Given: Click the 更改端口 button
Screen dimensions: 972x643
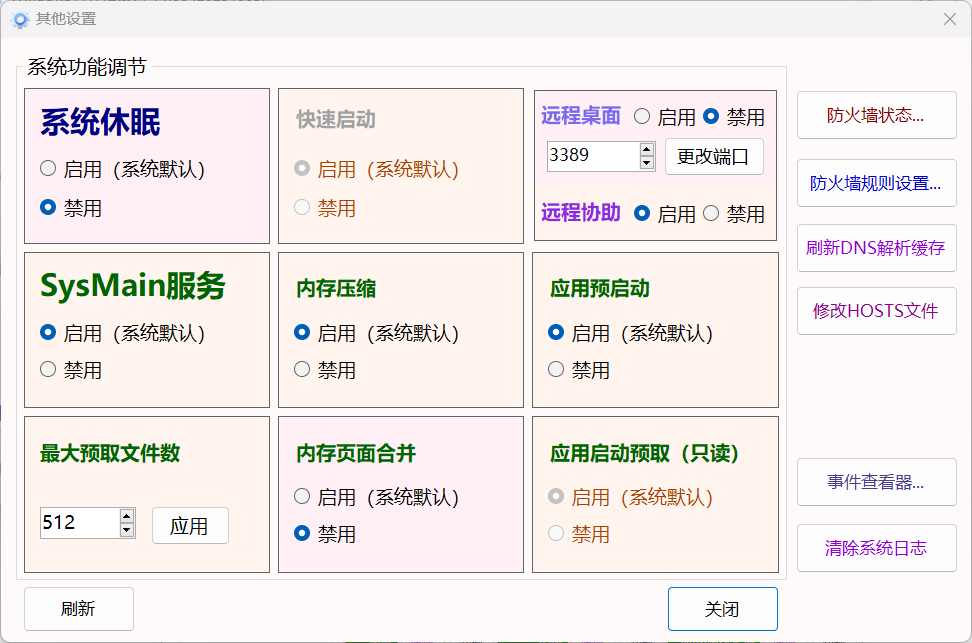Looking at the screenshot, I should pos(714,156).
